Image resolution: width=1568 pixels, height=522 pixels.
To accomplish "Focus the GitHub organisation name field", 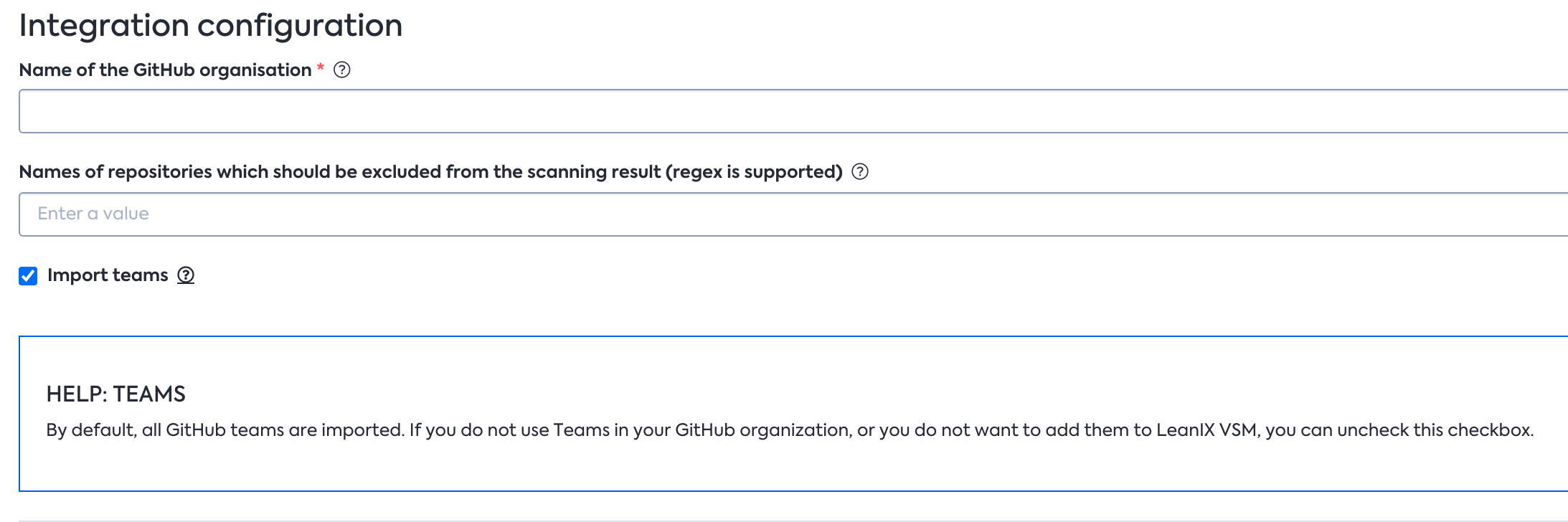I will pyautogui.click(x=793, y=111).
